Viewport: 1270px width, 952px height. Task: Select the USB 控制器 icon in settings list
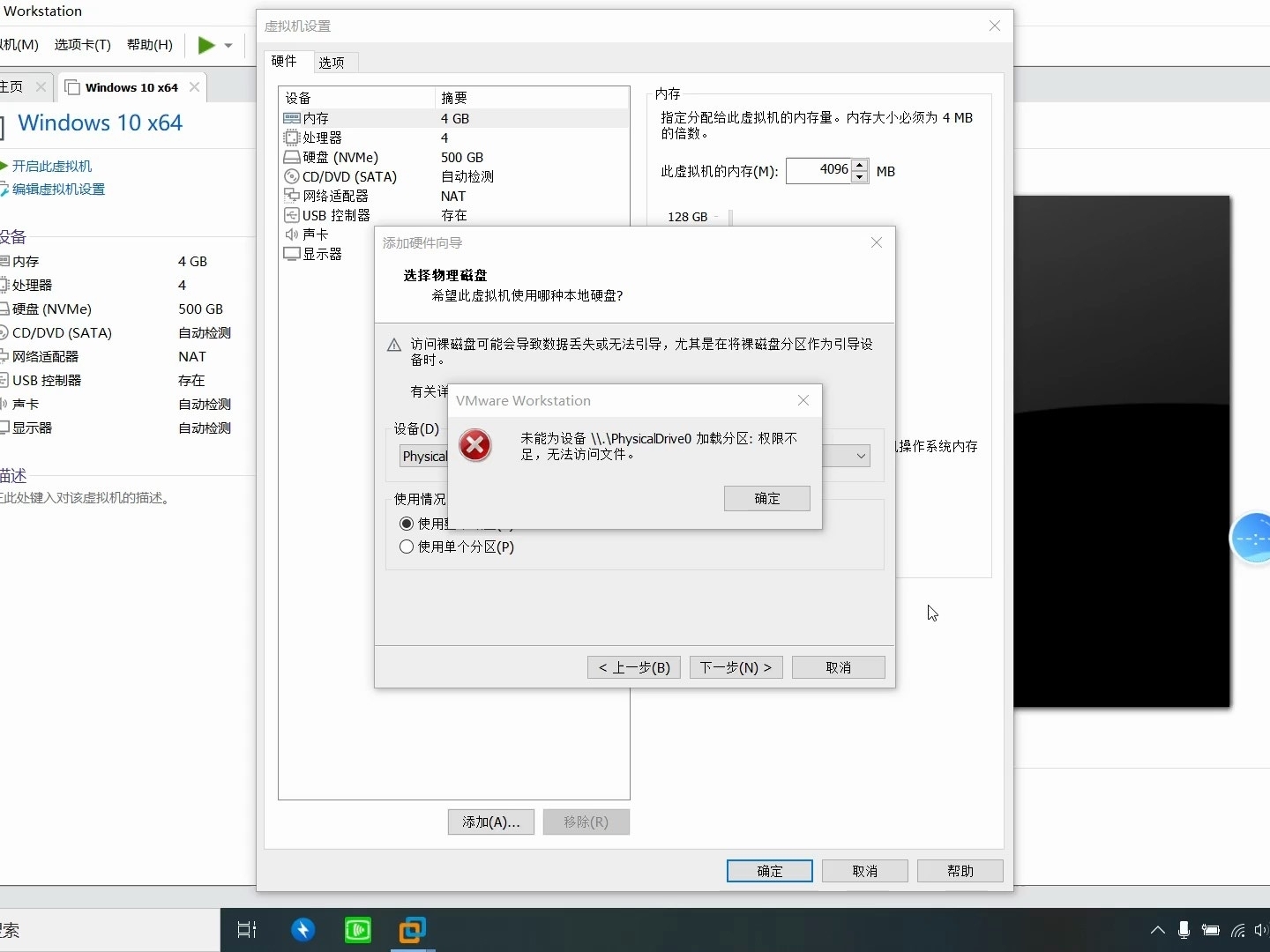point(292,215)
